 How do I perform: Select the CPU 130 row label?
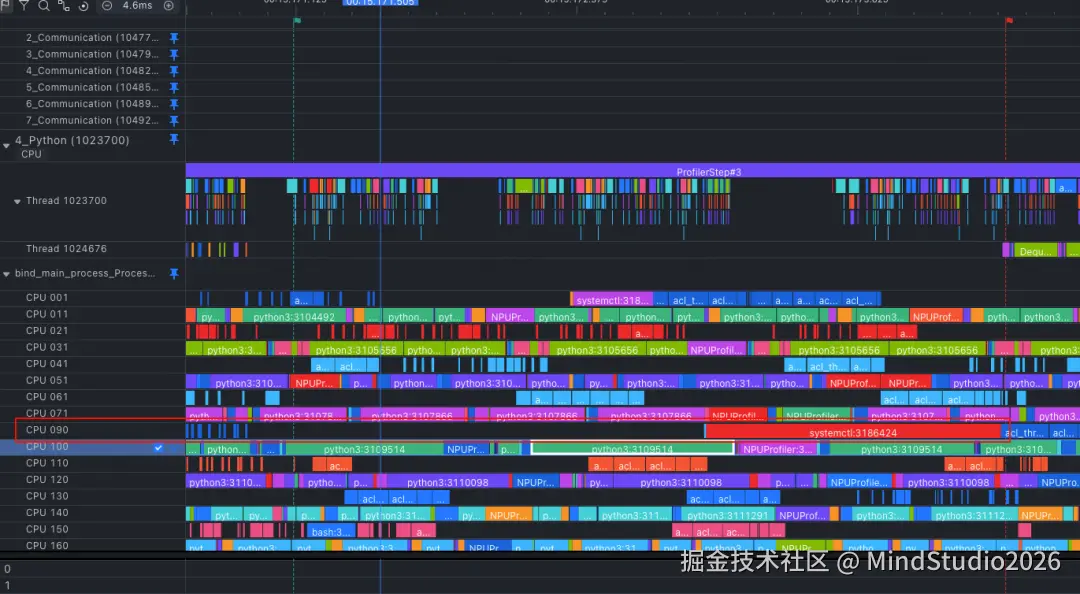click(x=47, y=496)
